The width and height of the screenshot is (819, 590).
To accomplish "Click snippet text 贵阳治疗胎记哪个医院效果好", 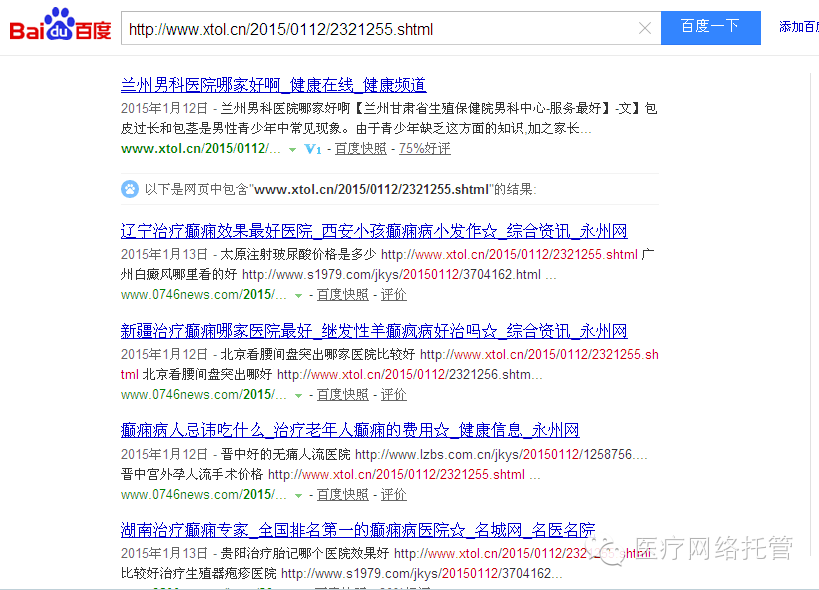I will pos(305,553).
